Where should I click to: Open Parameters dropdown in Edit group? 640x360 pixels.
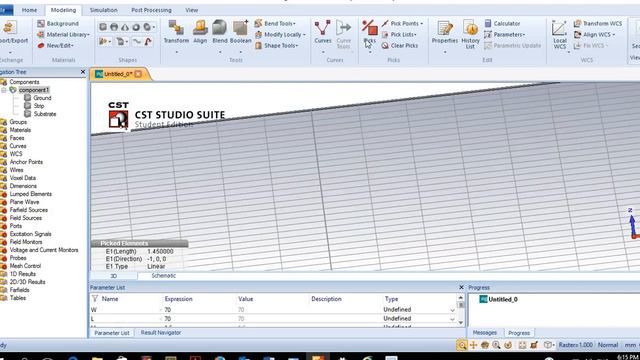505,35
